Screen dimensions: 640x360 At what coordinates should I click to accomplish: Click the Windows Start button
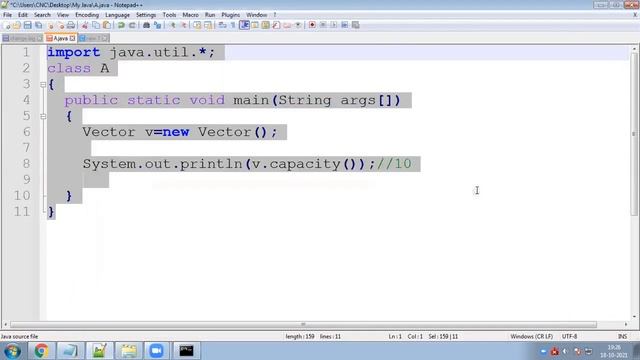[12, 351]
